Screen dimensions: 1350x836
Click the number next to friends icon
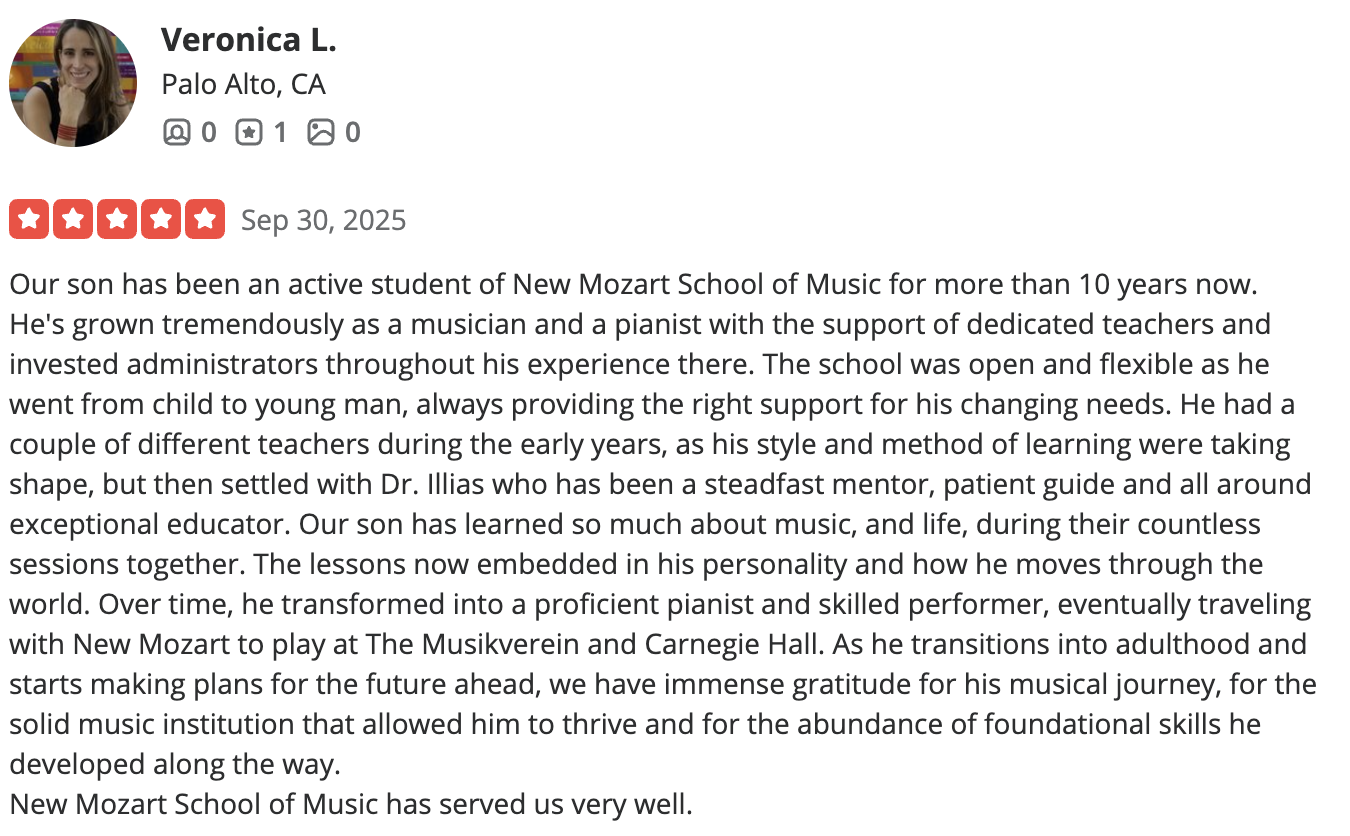[208, 132]
